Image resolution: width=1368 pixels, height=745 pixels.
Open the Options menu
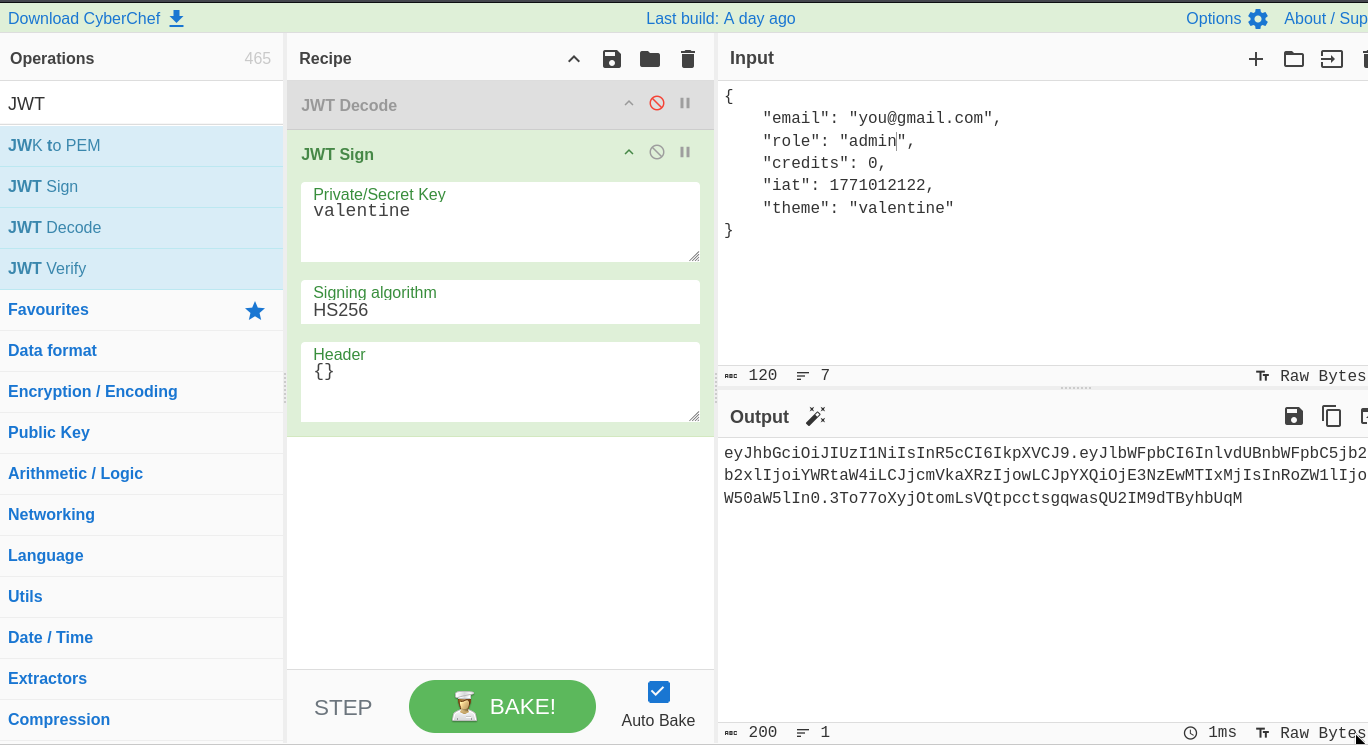click(1226, 18)
